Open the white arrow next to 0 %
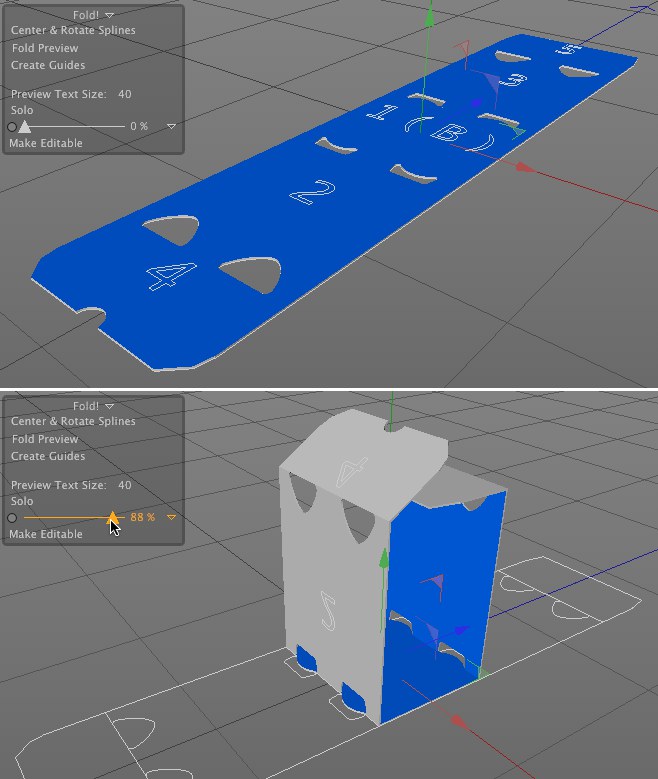This screenshot has height=779, width=658. click(x=171, y=127)
